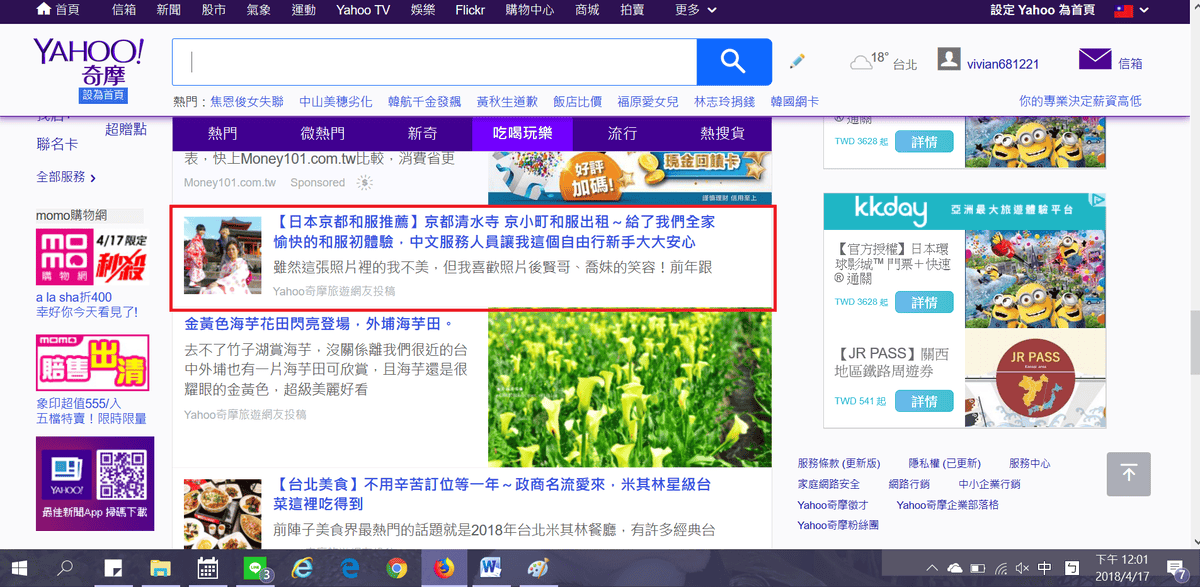This screenshot has width=1200, height=587.
Task: Click 詳情 button for JR PASS
Action: click(x=924, y=401)
